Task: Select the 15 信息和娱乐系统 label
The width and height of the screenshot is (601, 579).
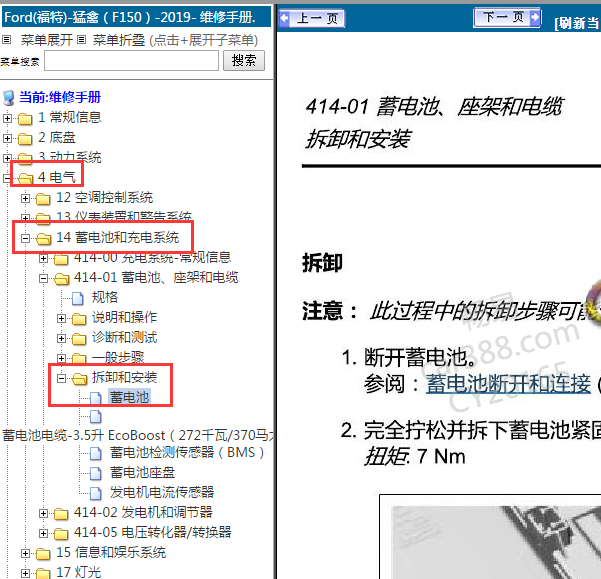Action: pos(111,552)
